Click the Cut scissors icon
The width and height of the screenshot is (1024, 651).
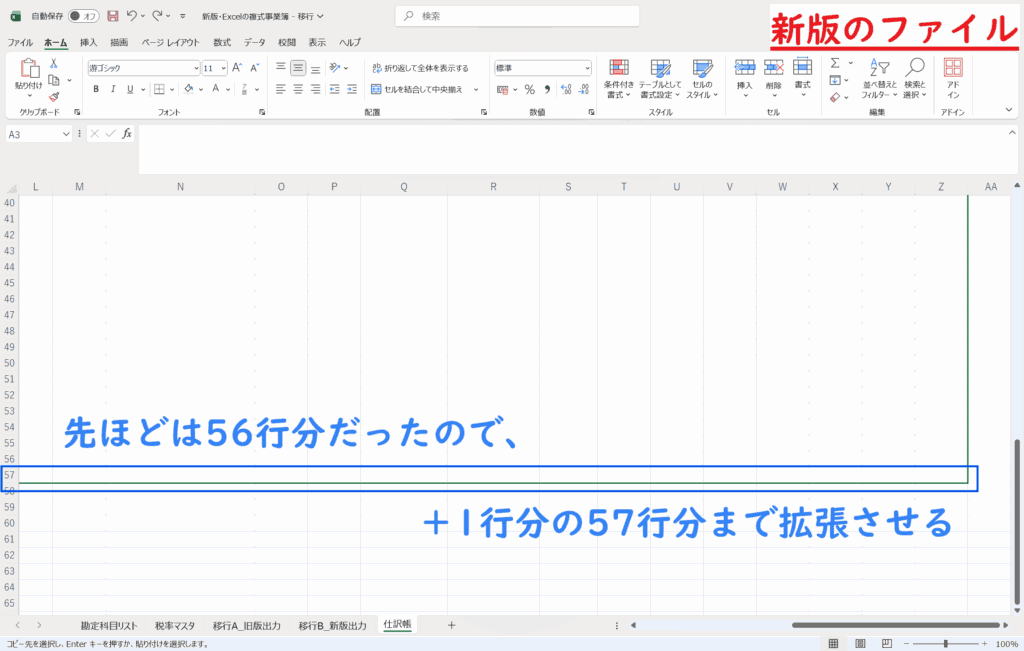click(54, 63)
